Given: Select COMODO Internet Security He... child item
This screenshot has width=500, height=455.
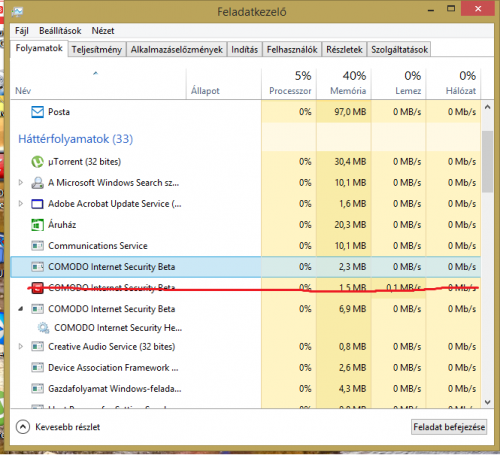Looking at the screenshot, I should click(118, 328).
